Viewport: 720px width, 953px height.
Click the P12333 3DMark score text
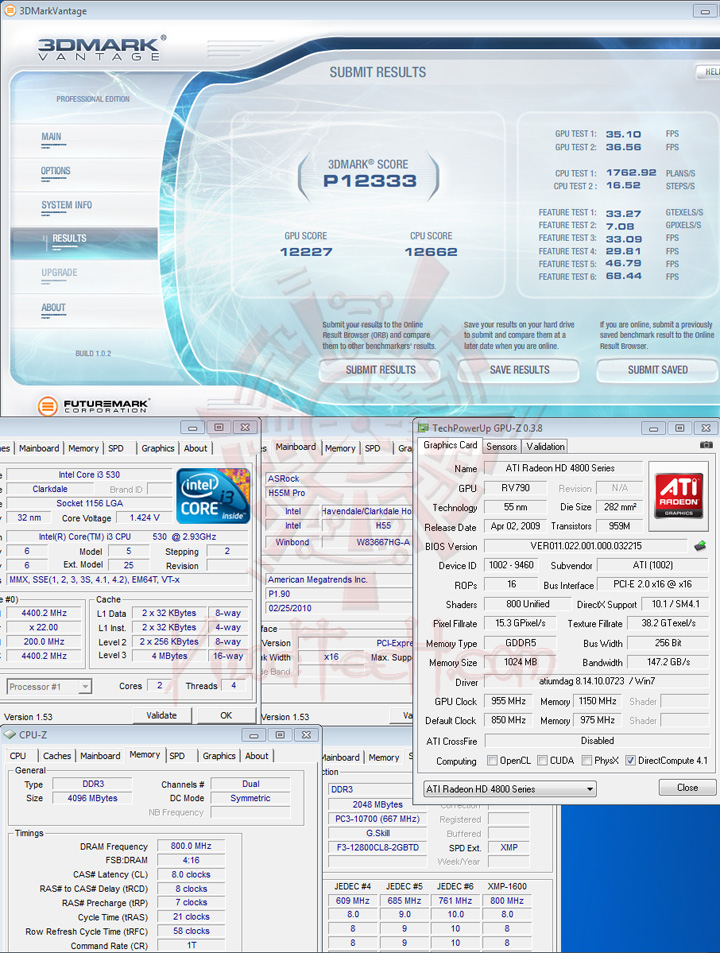pos(369,181)
